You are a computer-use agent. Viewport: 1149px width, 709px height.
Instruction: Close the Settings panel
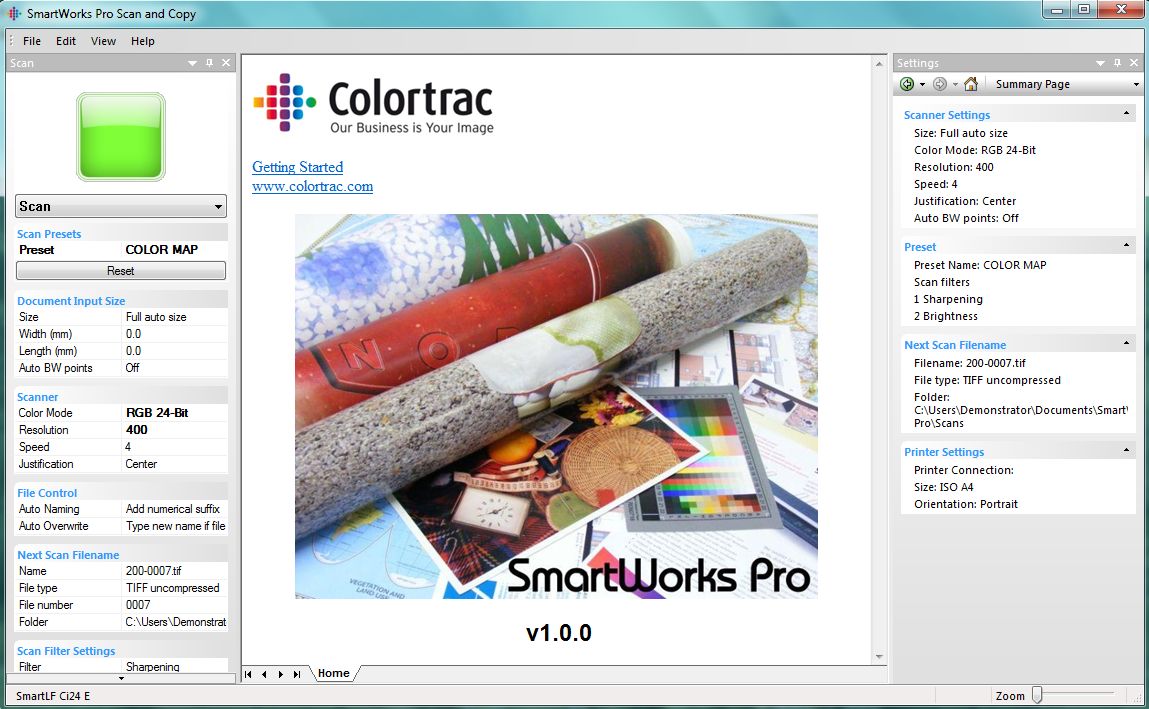pyautogui.click(x=1134, y=63)
